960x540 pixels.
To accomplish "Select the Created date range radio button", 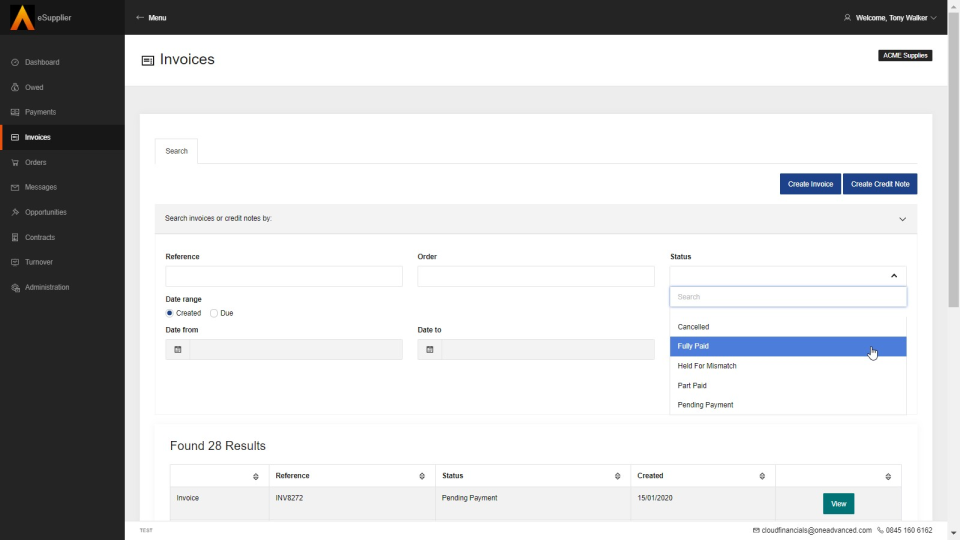I will (x=170, y=313).
